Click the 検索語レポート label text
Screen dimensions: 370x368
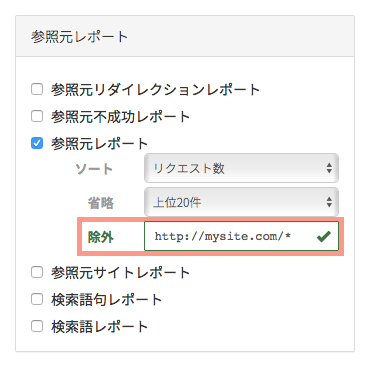tap(99, 326)
